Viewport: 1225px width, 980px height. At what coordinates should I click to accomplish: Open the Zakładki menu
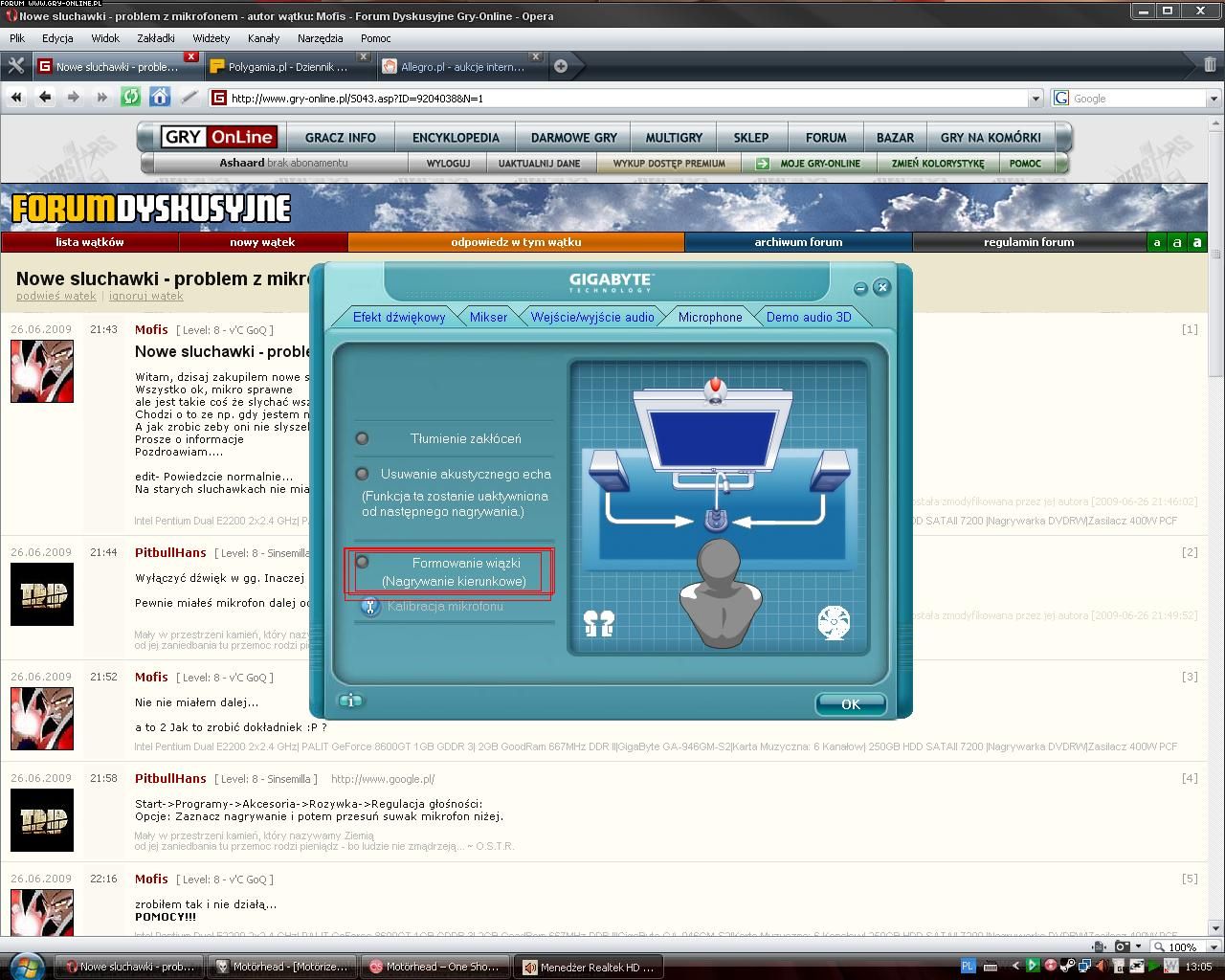click(x=155, y=38)
